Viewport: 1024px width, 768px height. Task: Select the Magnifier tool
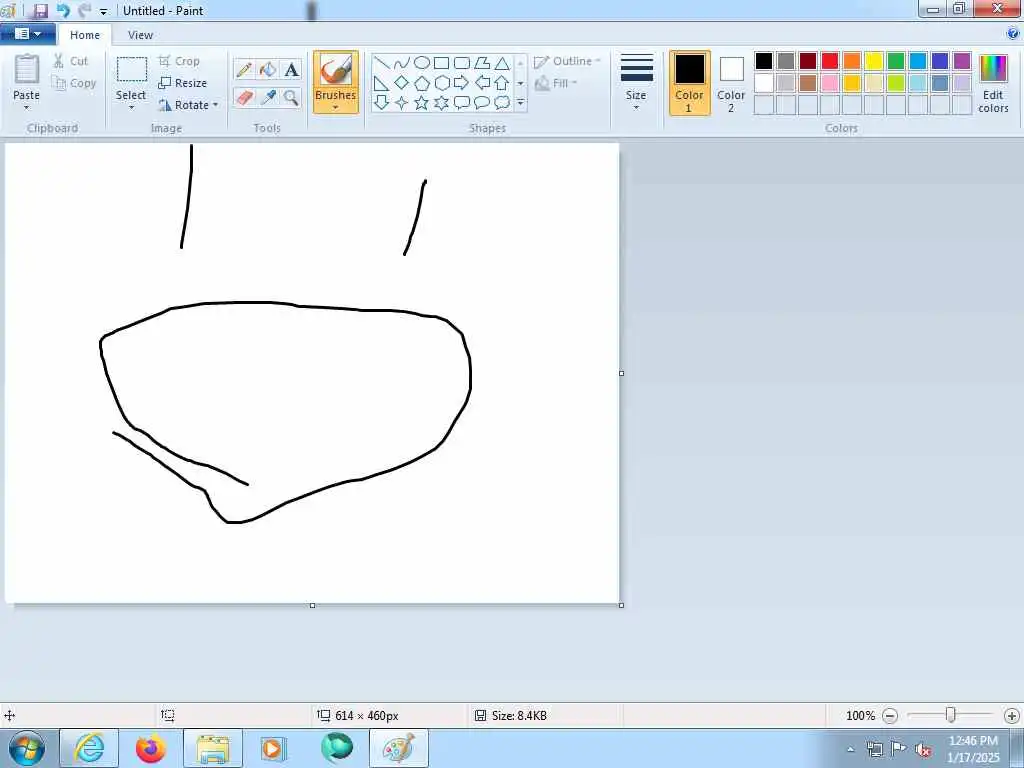[291, 98]
